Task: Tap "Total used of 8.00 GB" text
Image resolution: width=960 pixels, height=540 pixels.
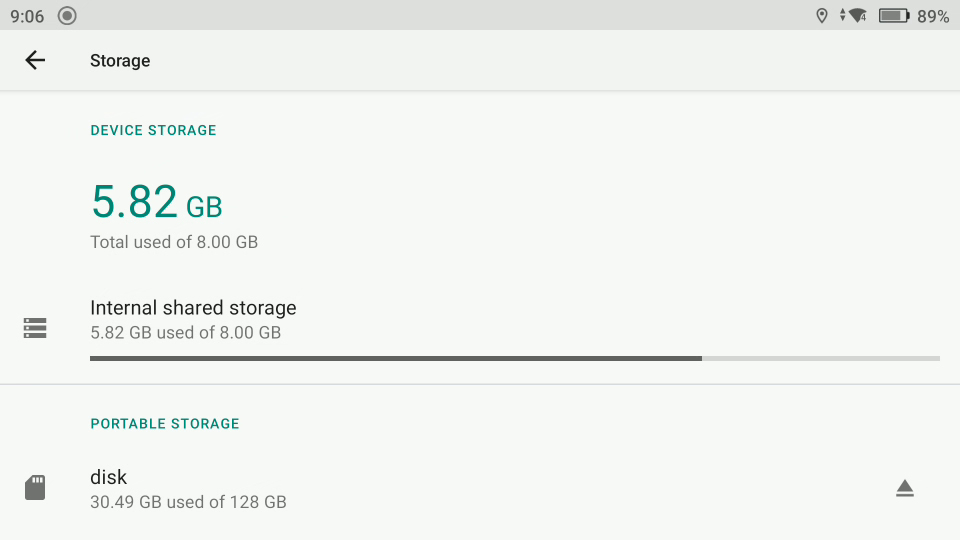Action: [x=174, y=242]
